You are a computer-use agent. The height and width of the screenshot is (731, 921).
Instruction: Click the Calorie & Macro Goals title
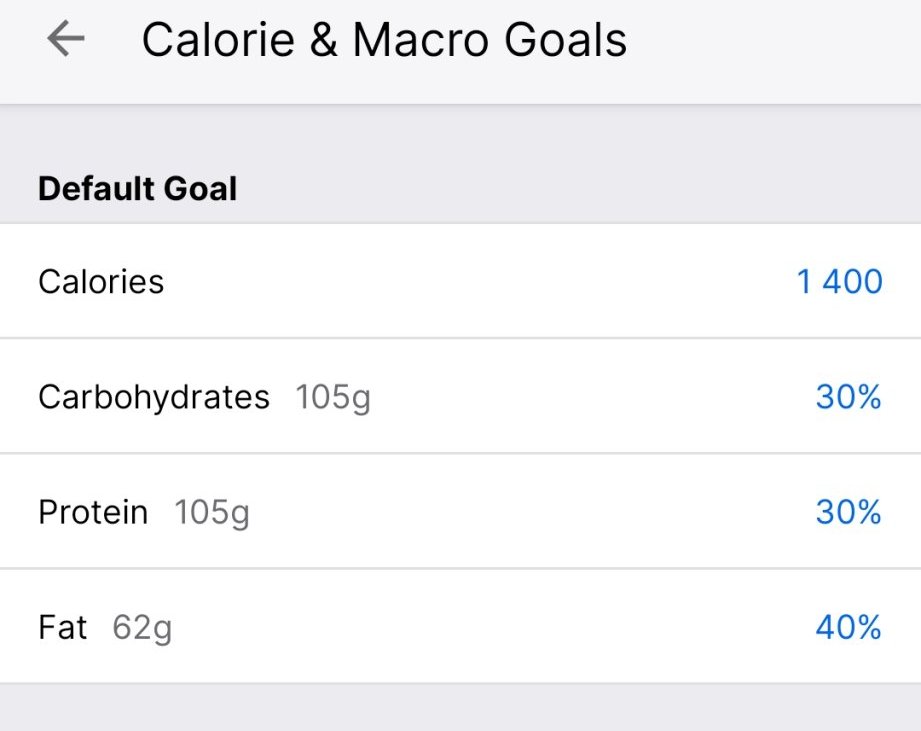(384, 40)
